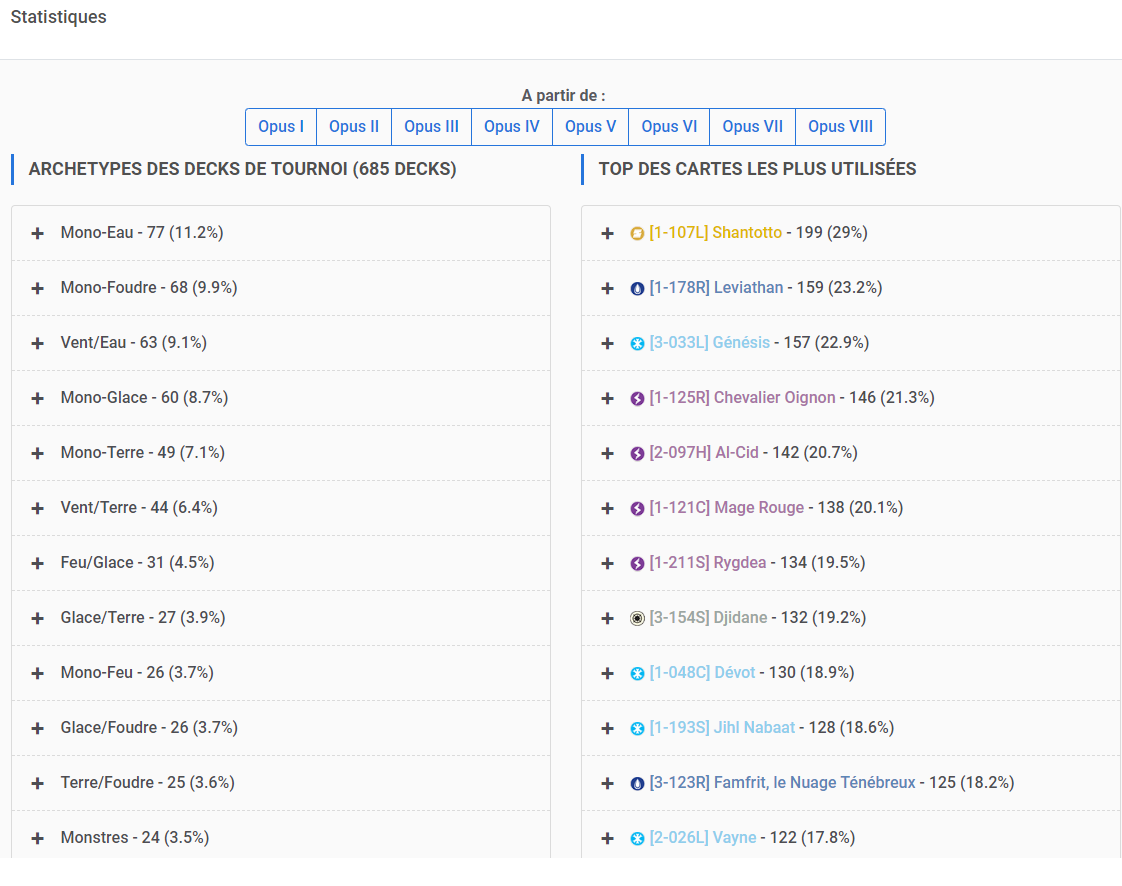Expand the Dévot card details
The height and width of the screenshot is (886, 1122).
[x=608, y=673]
